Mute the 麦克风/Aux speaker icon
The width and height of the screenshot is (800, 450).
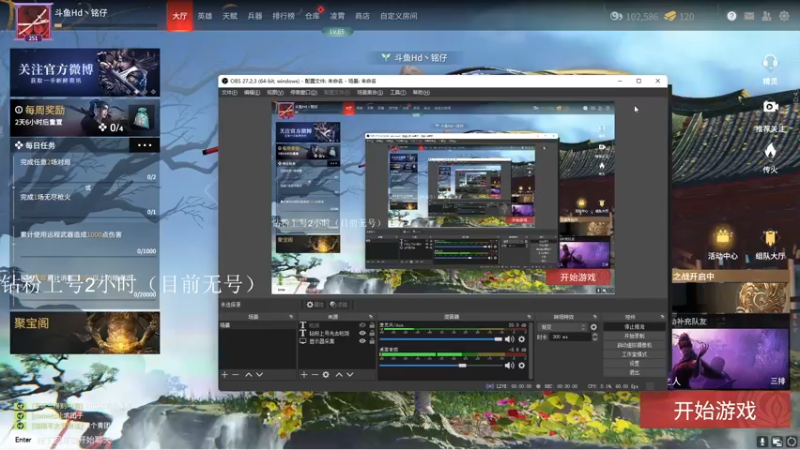[509, 339]
